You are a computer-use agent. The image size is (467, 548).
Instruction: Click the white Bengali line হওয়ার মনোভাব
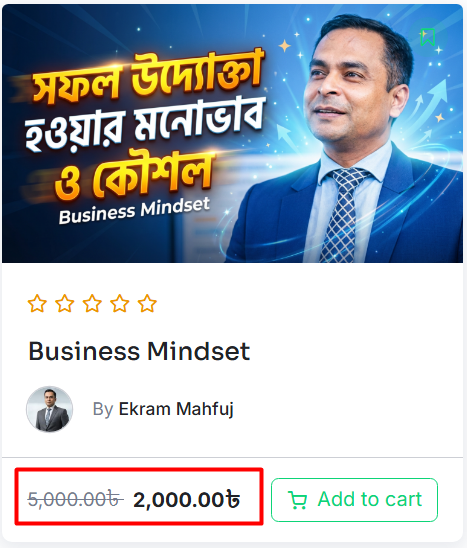(143, 128)
